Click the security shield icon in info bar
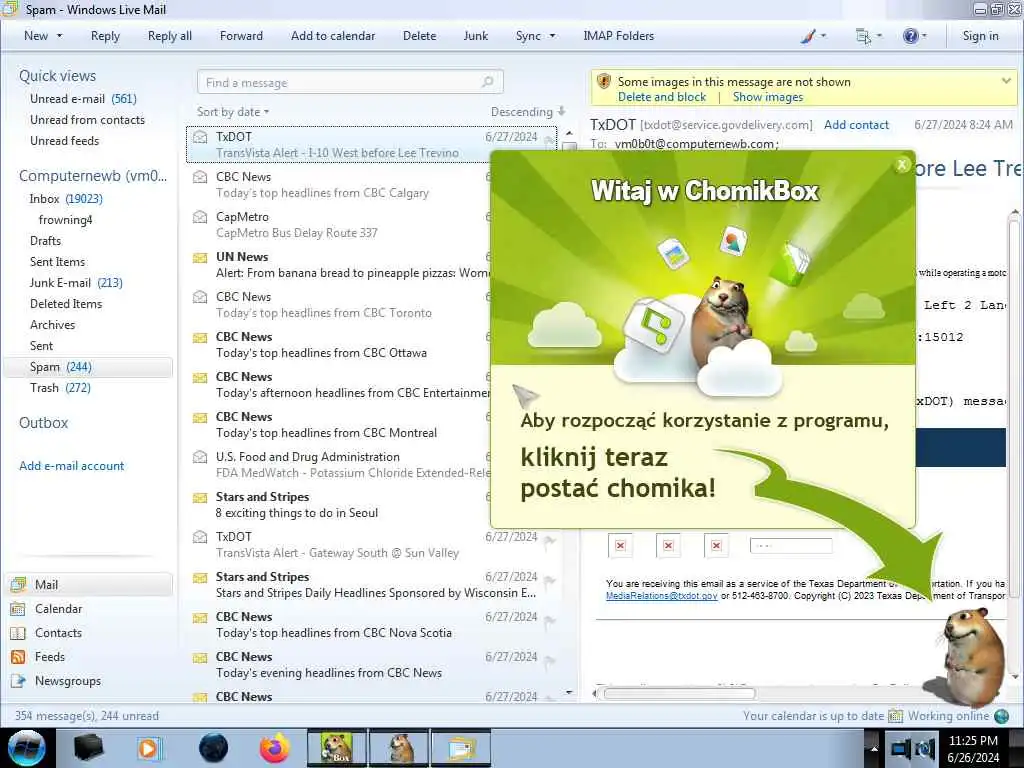 (604, 82)
